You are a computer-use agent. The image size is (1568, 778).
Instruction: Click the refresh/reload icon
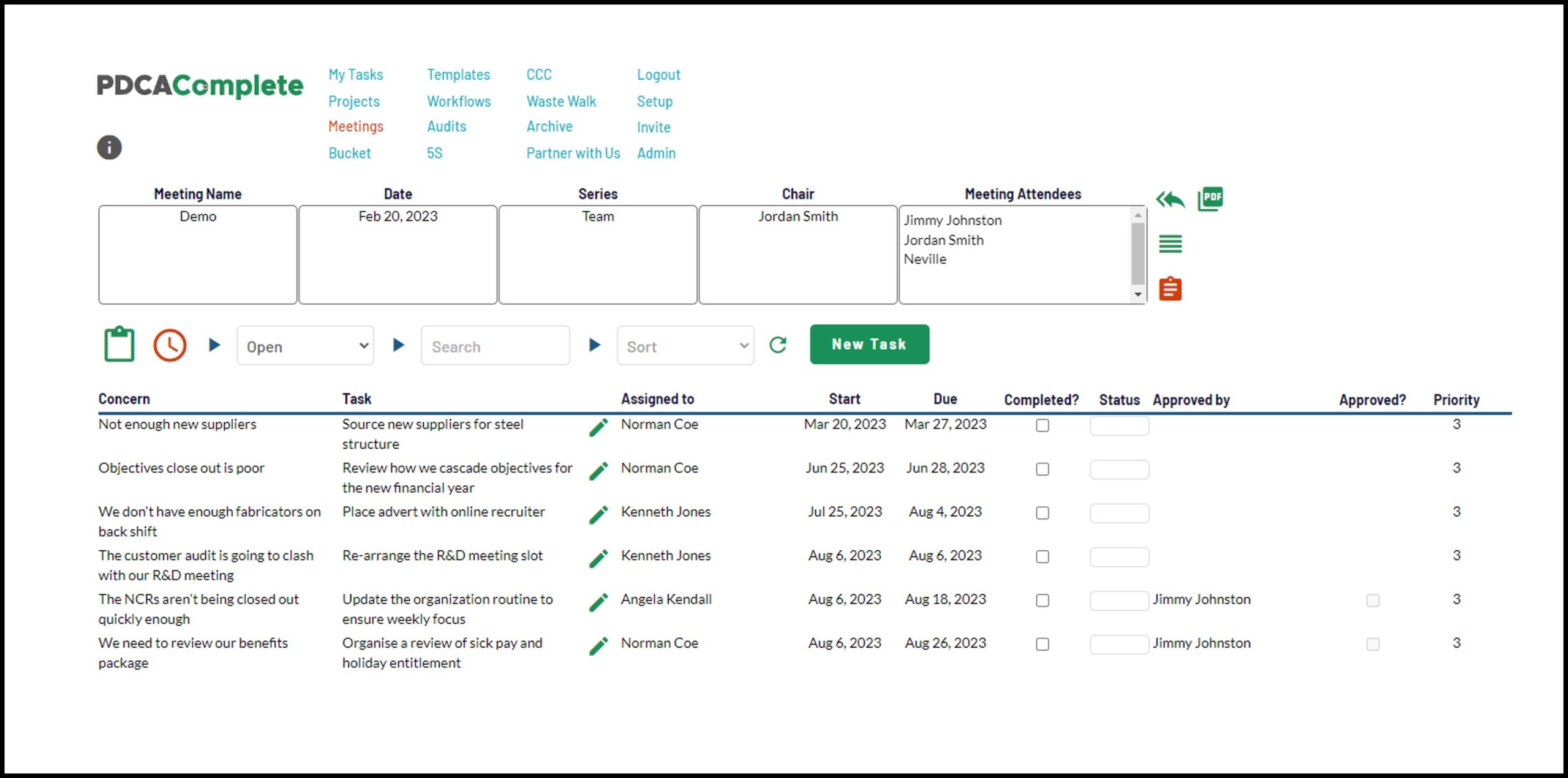point(780,346)
